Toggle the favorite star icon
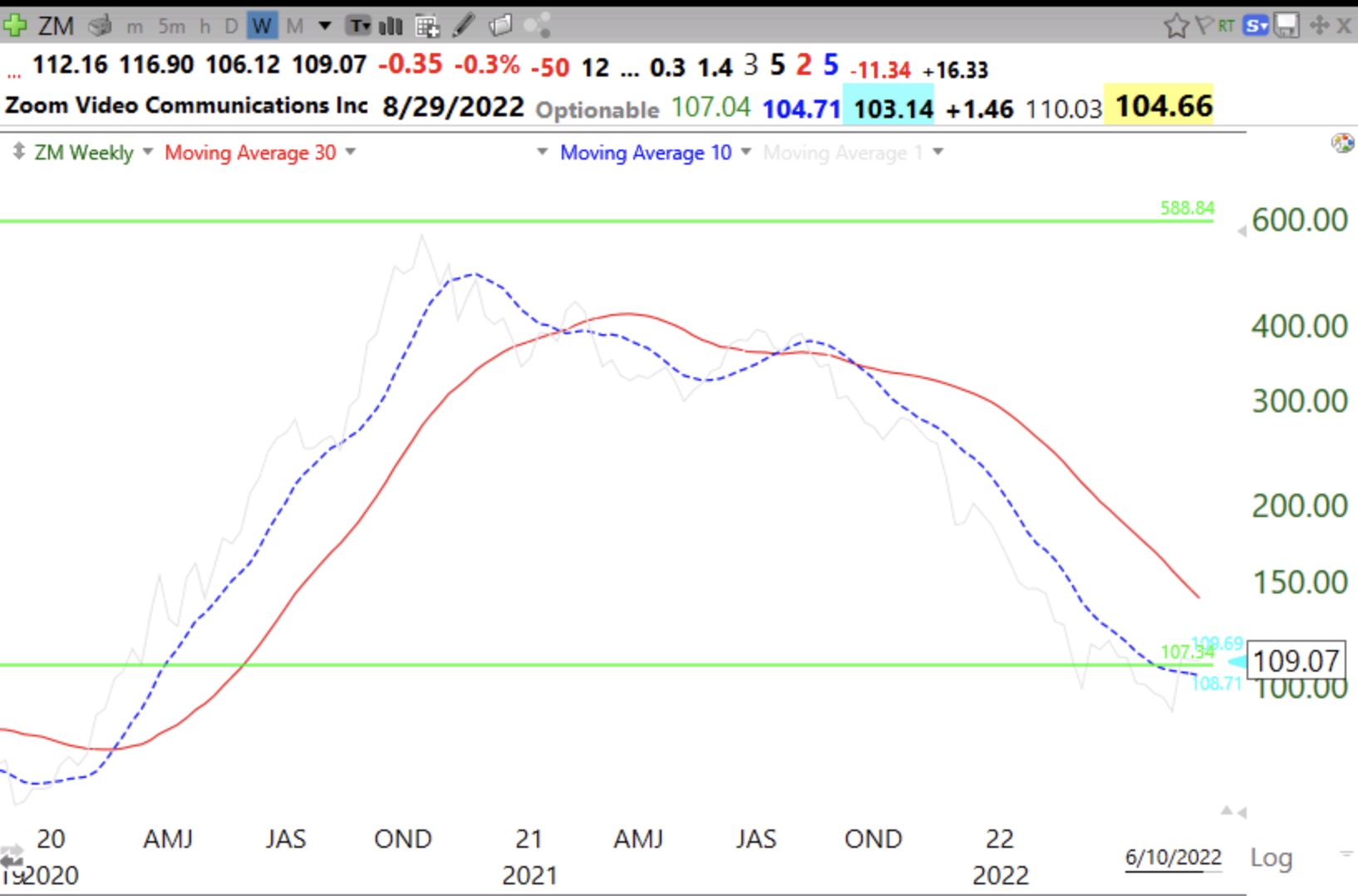The image size is (1358, 896). coord(1175,26)
